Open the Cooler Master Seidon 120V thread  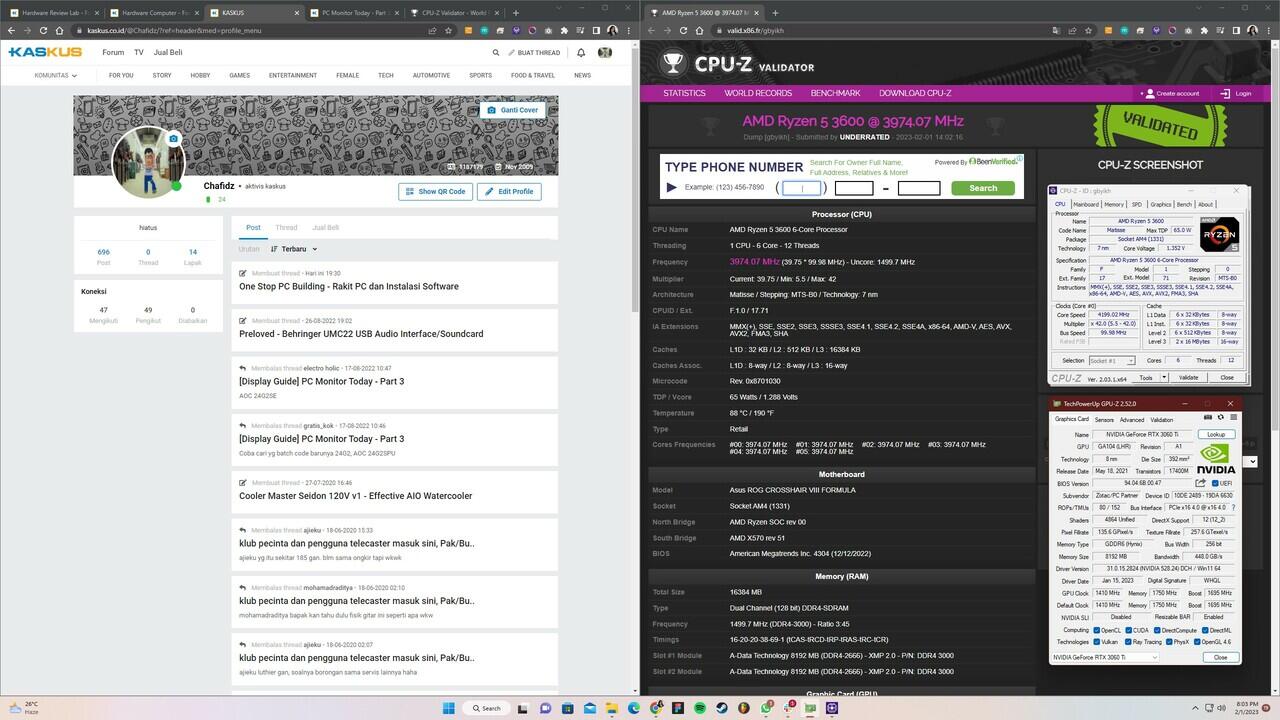click(x=355, y=496)
